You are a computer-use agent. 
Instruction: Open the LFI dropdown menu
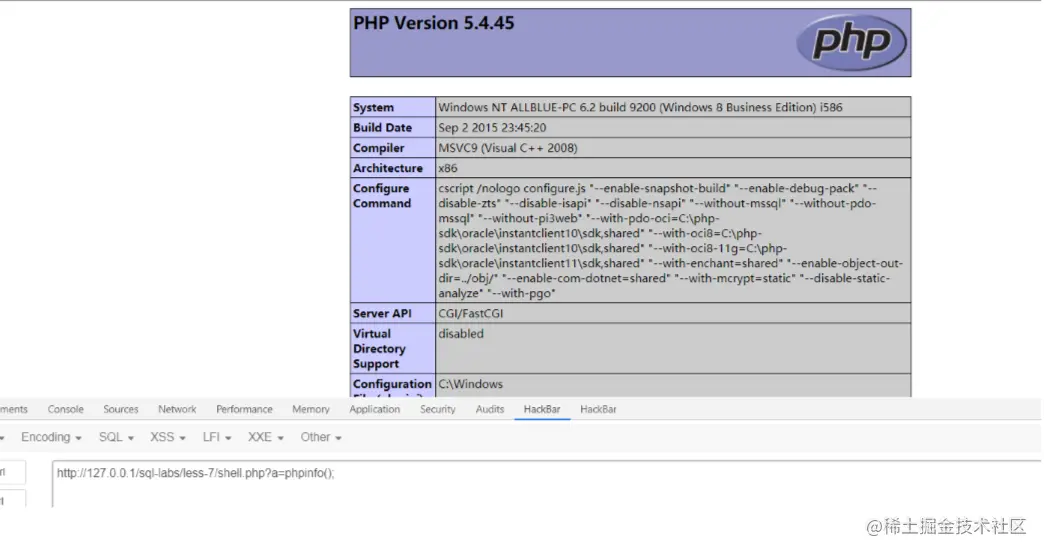coord(217,437)
